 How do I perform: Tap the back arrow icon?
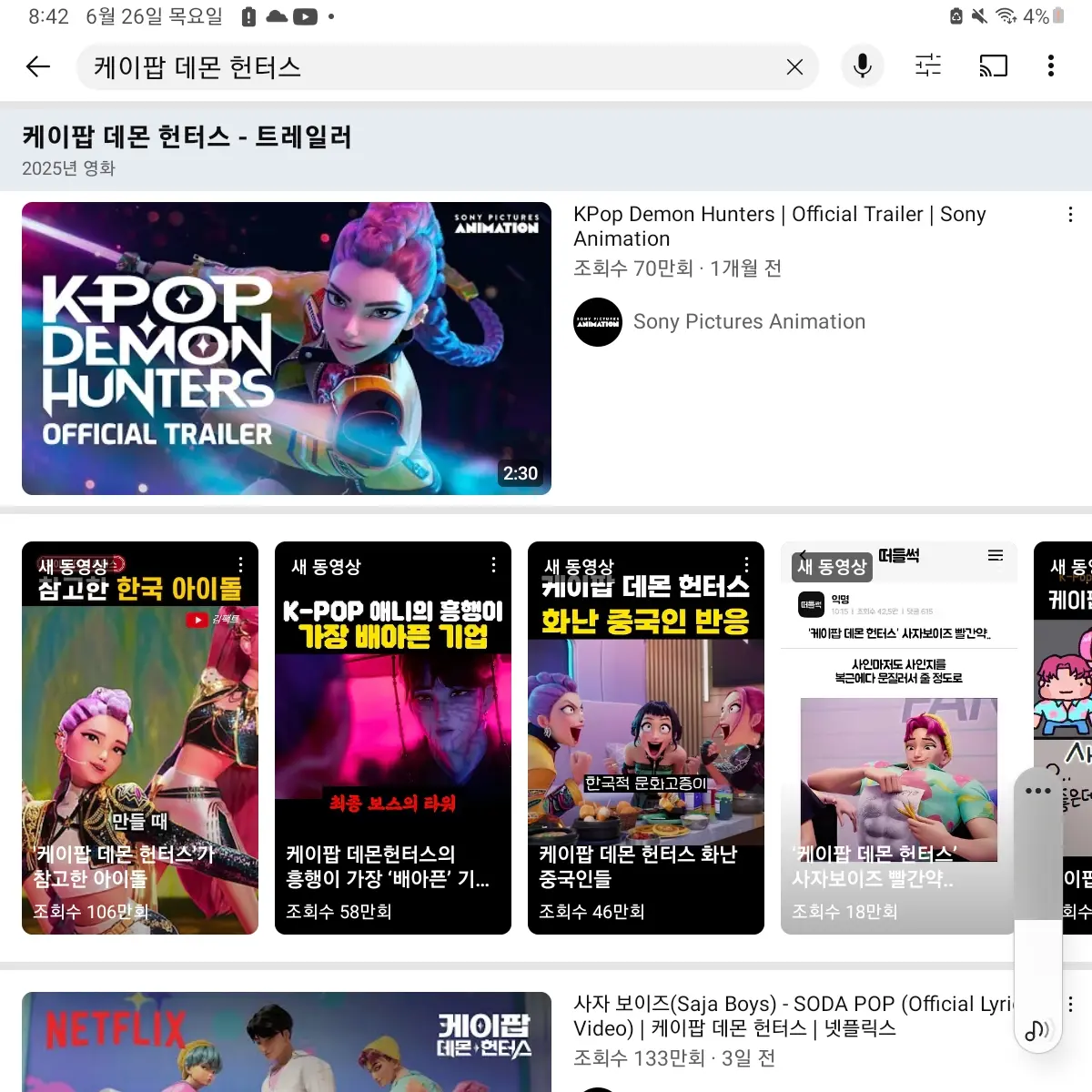click(x=38, y=66)
